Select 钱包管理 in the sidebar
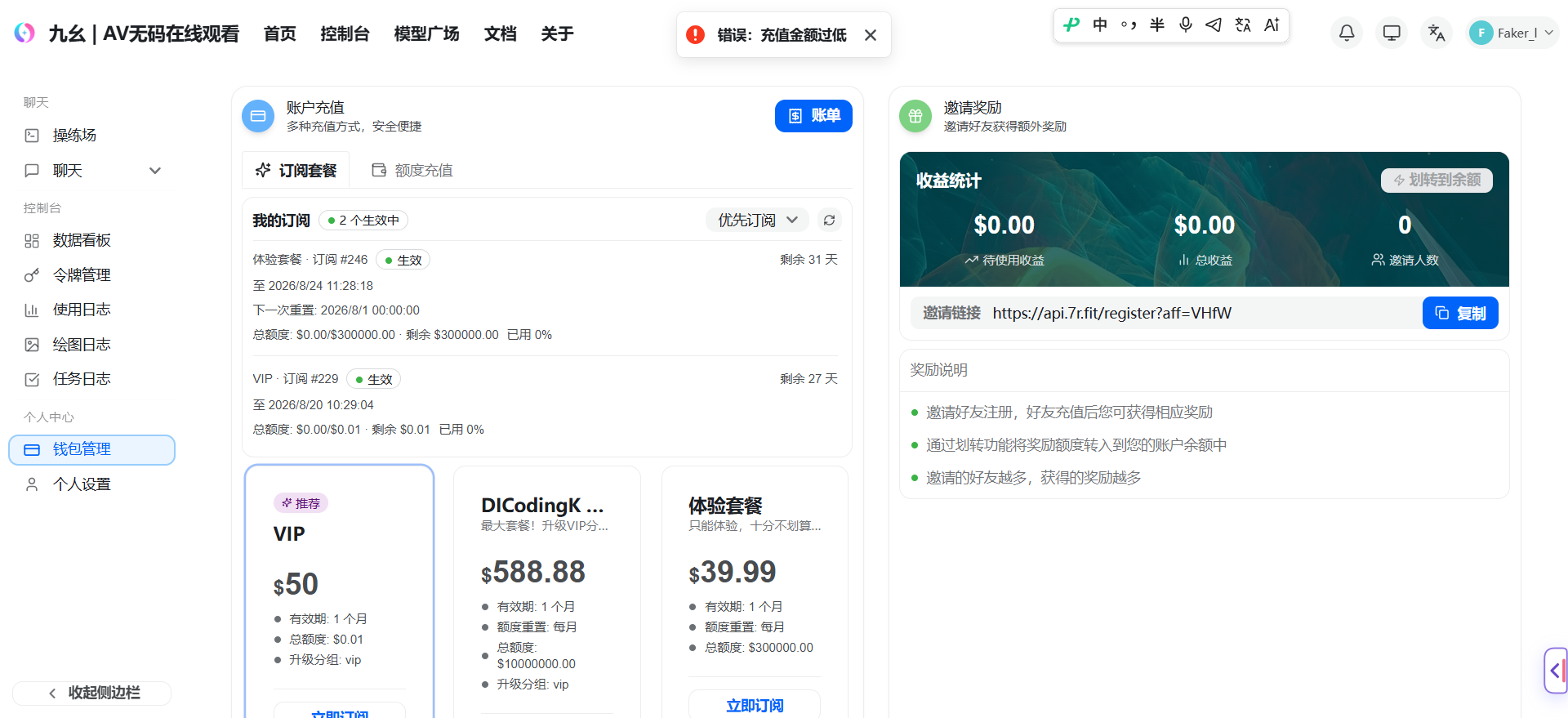The image size is (1568, 718). click(x=91, y=449)
